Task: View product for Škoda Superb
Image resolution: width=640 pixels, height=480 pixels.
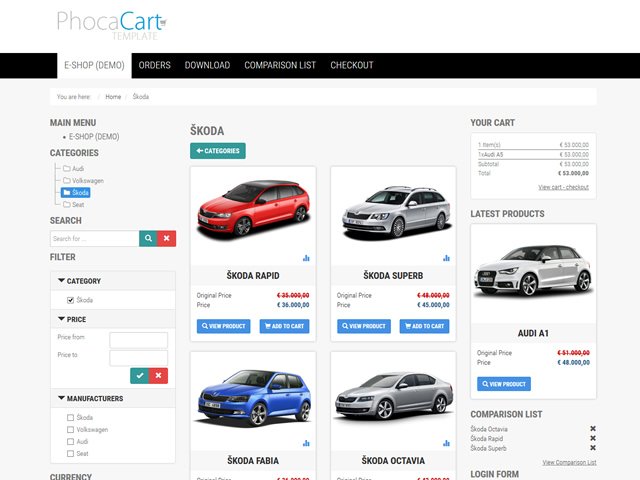Action: [x=364, y=326]
